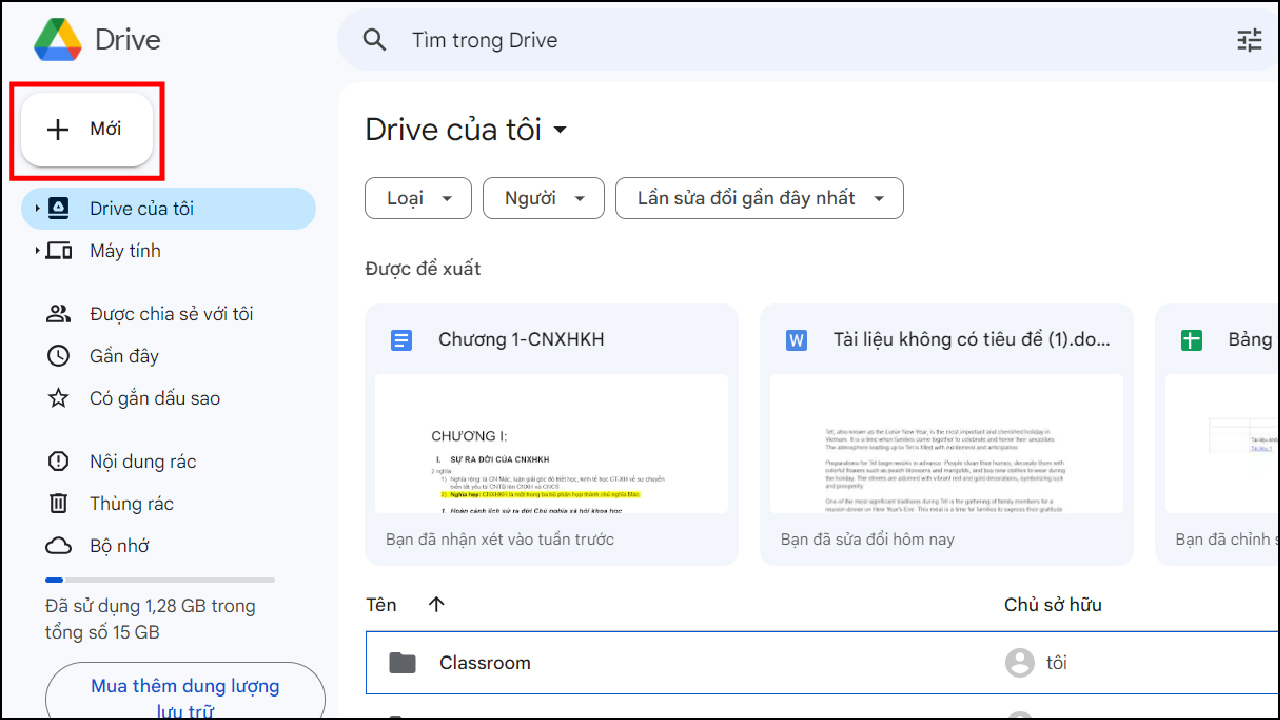Image resolution: width=1280 pixels, height=720 pixels.
Task: Expand the Drive của tôi tree arrow
Action: click(x=37, y=208)
